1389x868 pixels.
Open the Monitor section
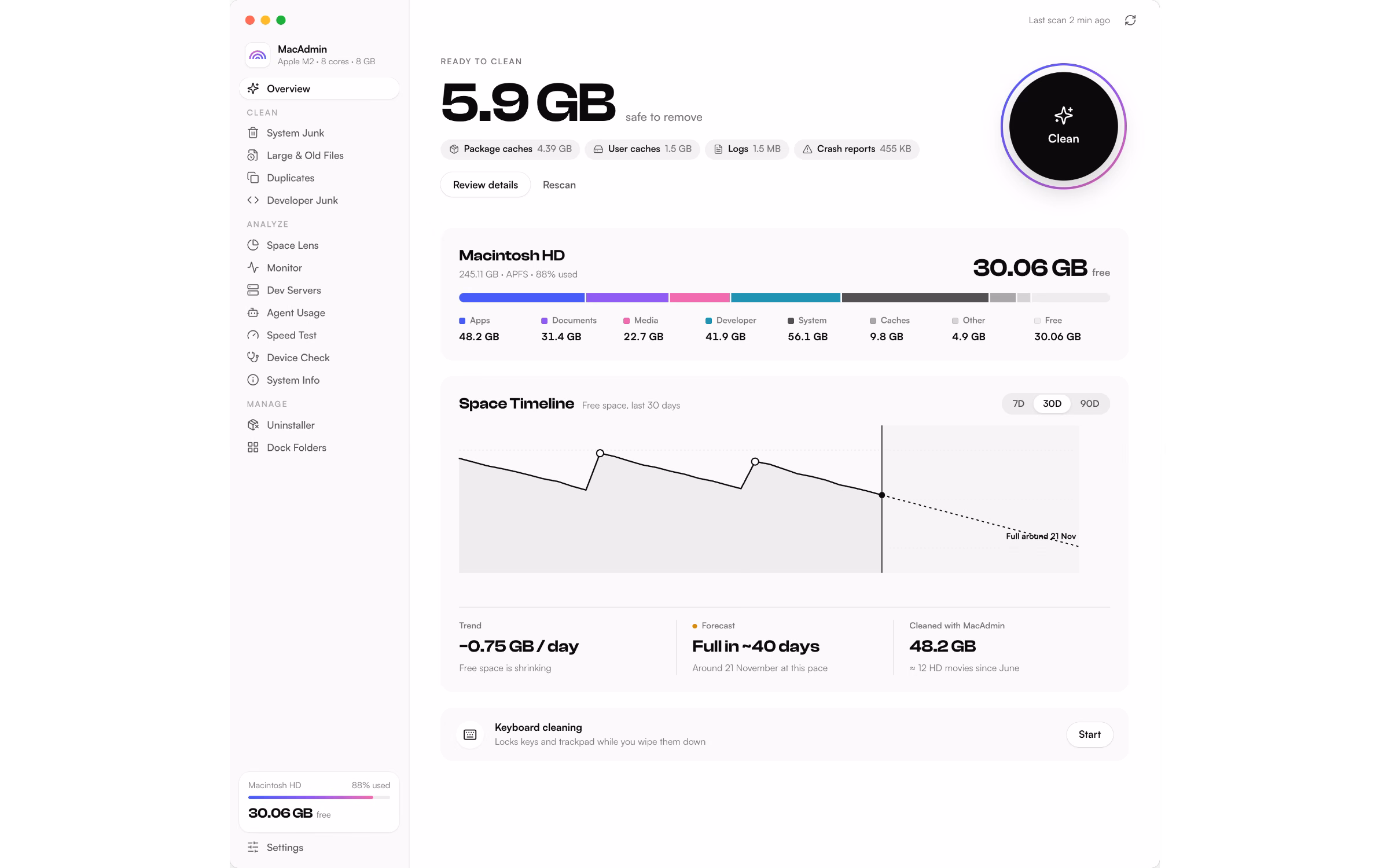[319, 268]
